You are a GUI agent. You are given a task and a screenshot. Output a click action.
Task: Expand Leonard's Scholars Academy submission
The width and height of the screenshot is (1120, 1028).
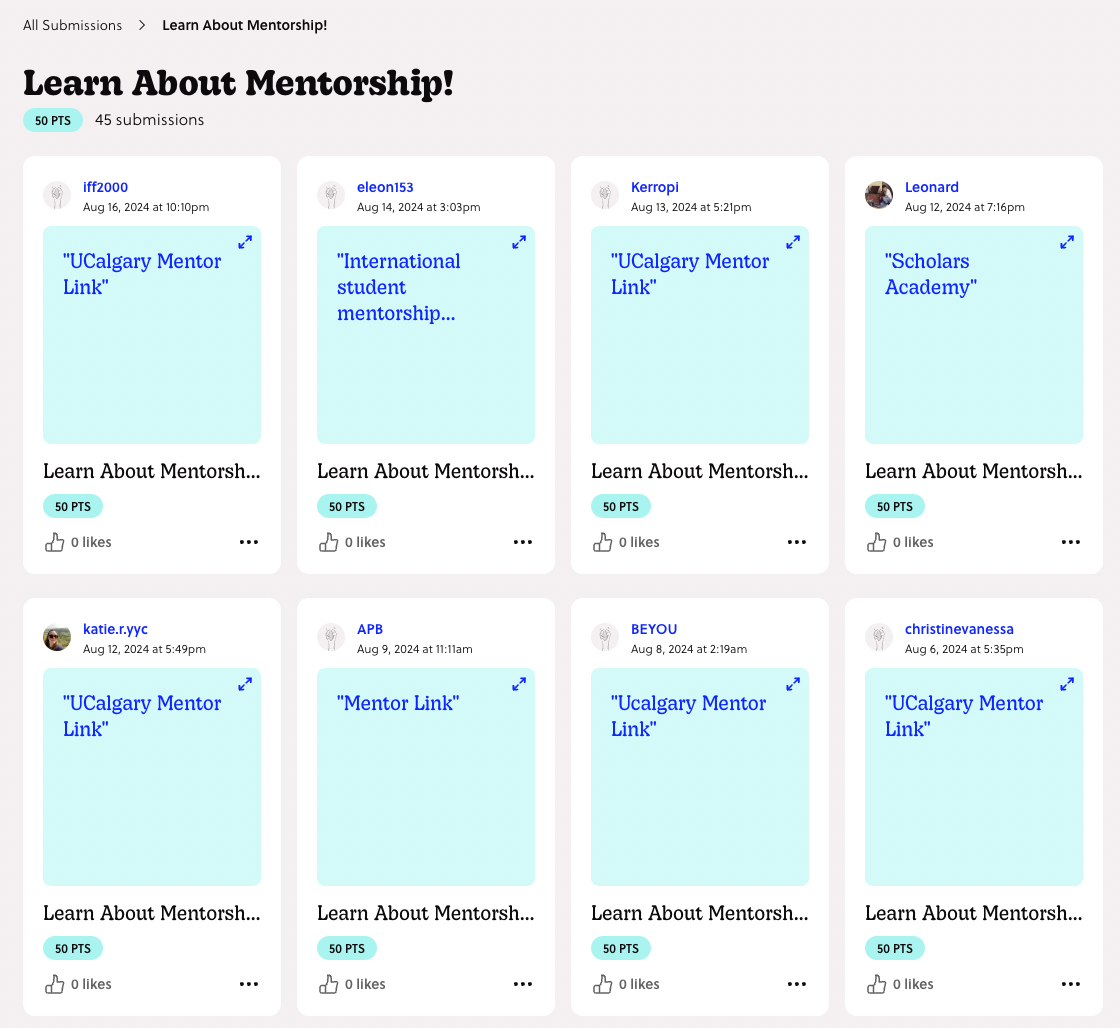point(1067,242)
